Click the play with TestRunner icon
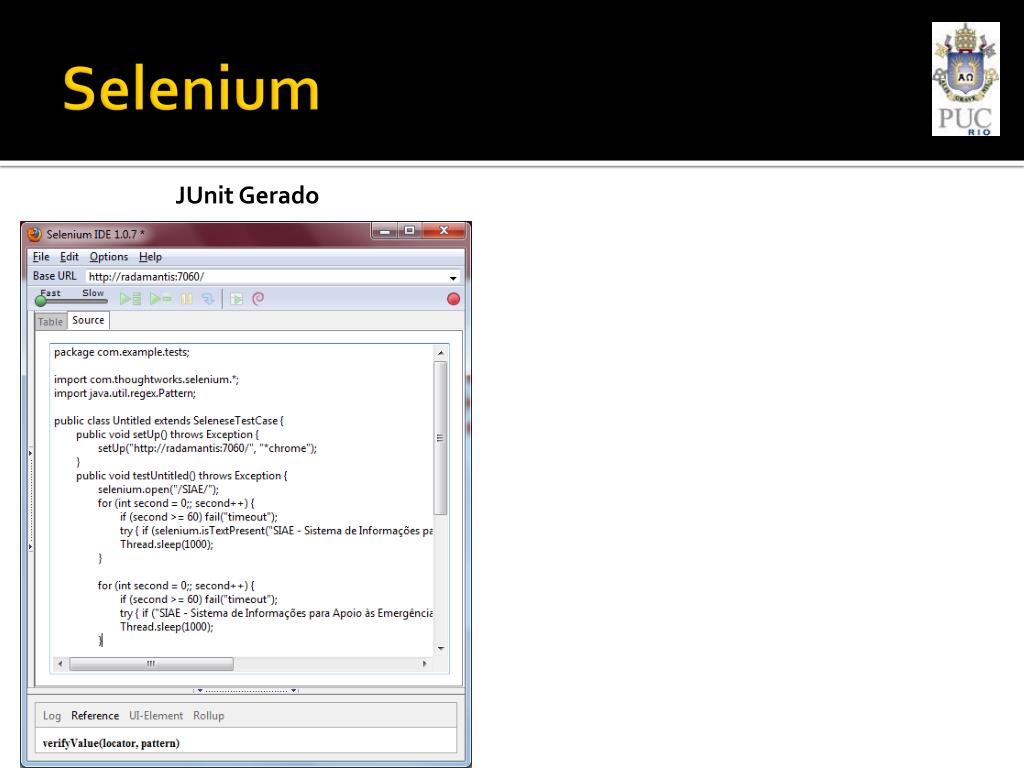Viewport: 1024px width, 768px height. pos(236,299)
